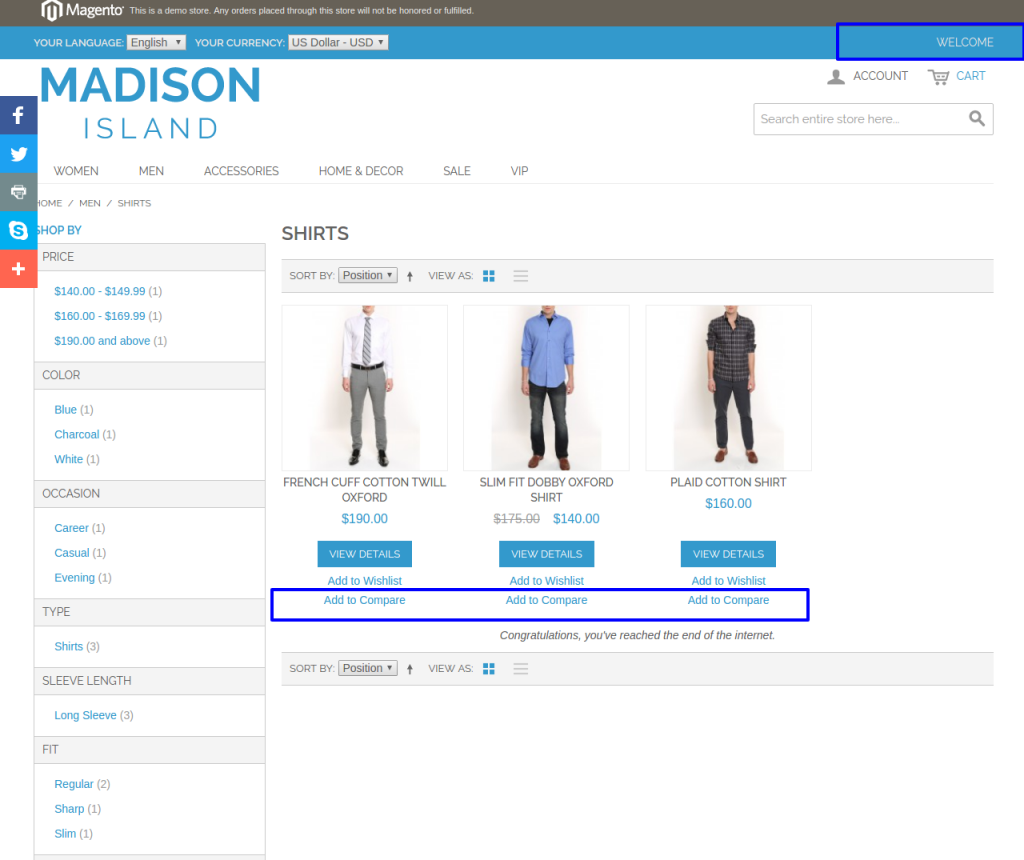Select grid view in bottom toolbar

(488, 669)
